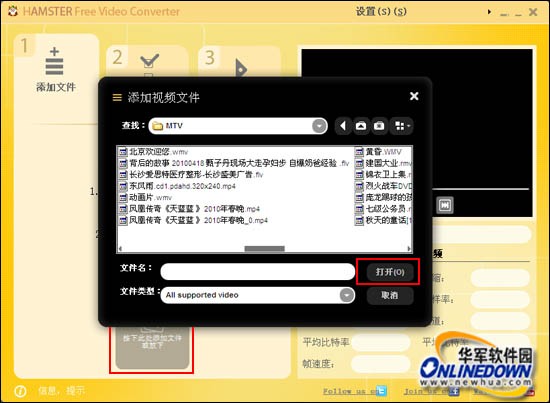The image size is (550, 403).
Task: Select file 东风雨.cd1.pdahd.320x240.mp4
Action: pos(182,186)
